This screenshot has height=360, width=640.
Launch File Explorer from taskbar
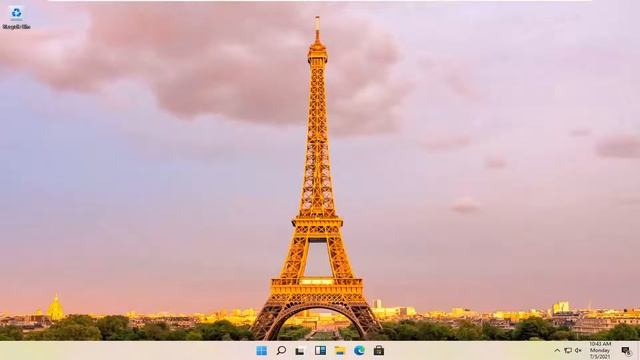pos(340,351)
